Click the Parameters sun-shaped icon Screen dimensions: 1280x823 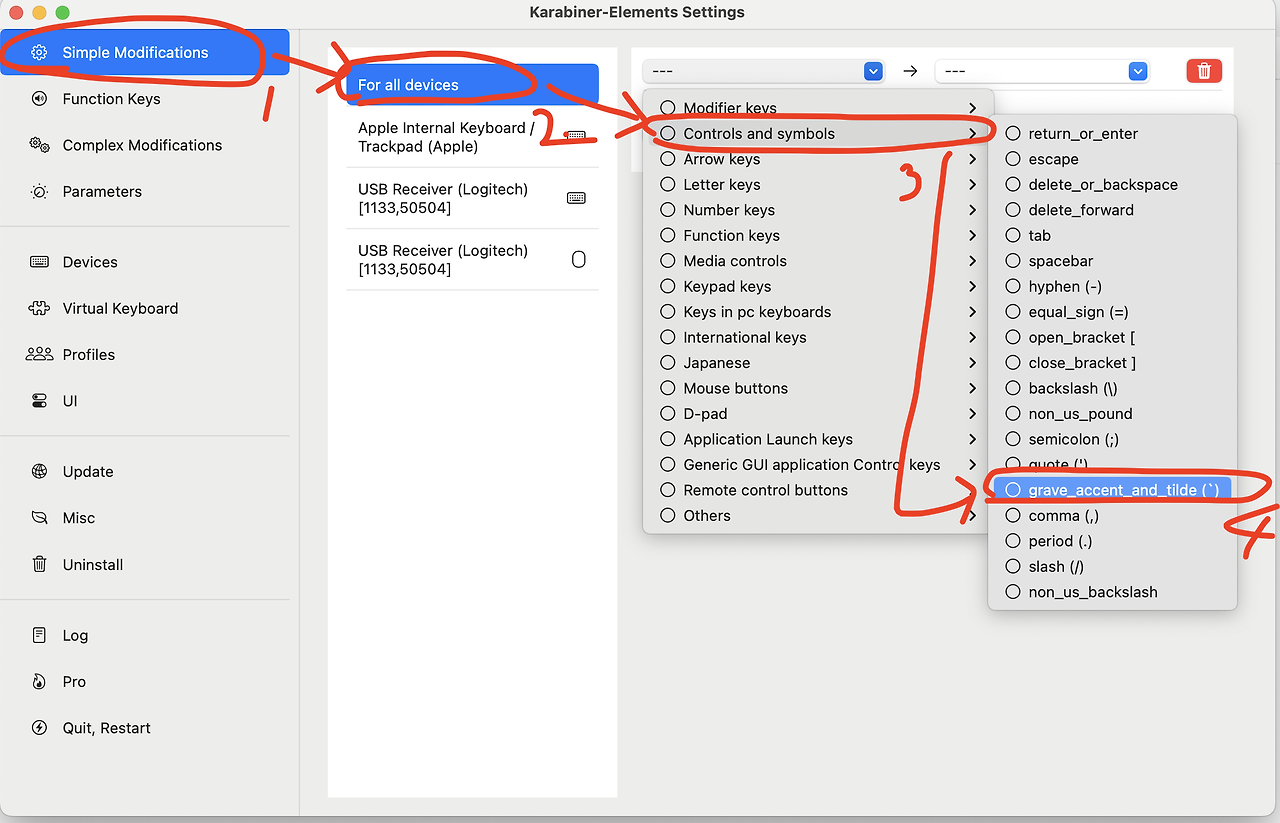(39, 192)
